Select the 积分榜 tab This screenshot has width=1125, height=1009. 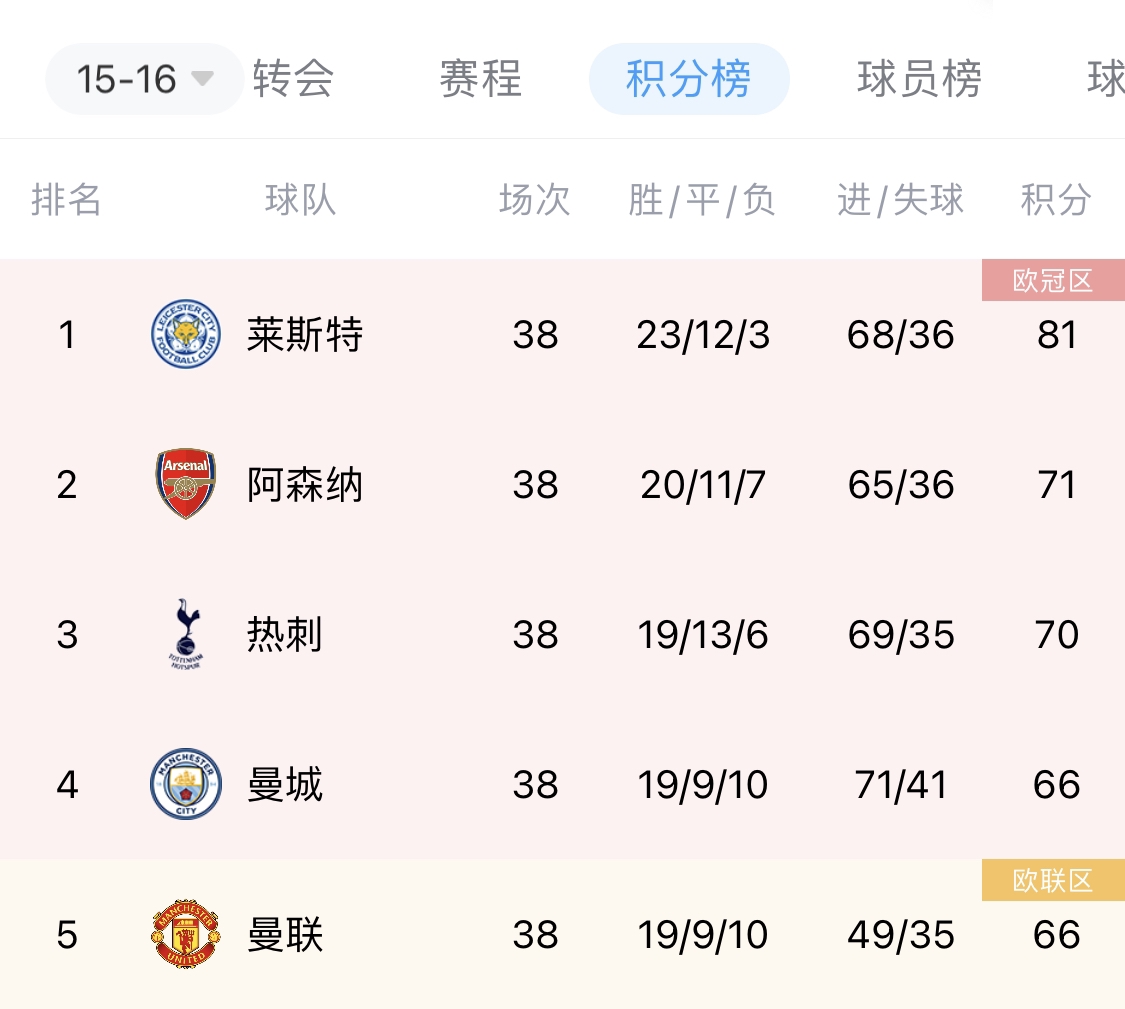pyautogui.click(x=689, y=79)
